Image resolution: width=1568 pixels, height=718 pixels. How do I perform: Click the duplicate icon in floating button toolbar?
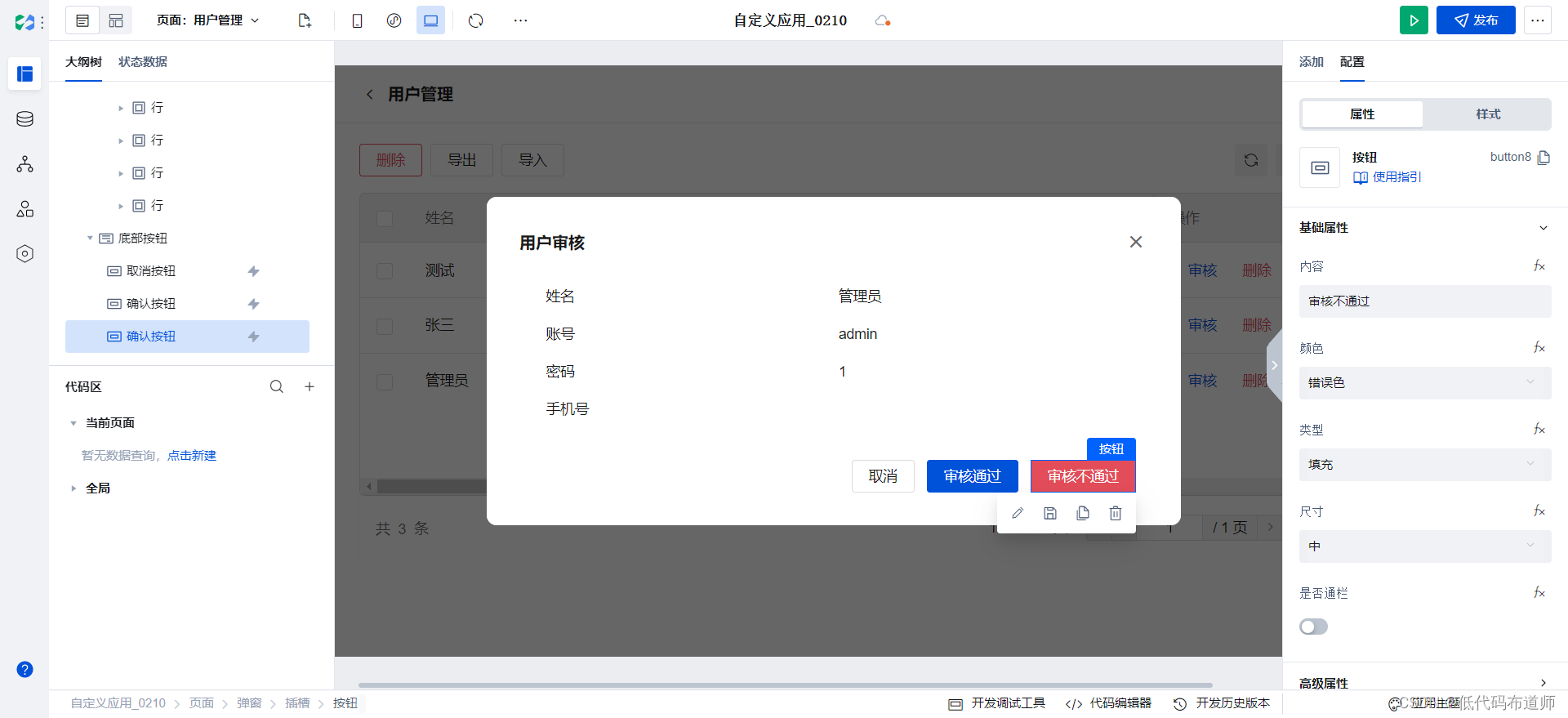1083,513
